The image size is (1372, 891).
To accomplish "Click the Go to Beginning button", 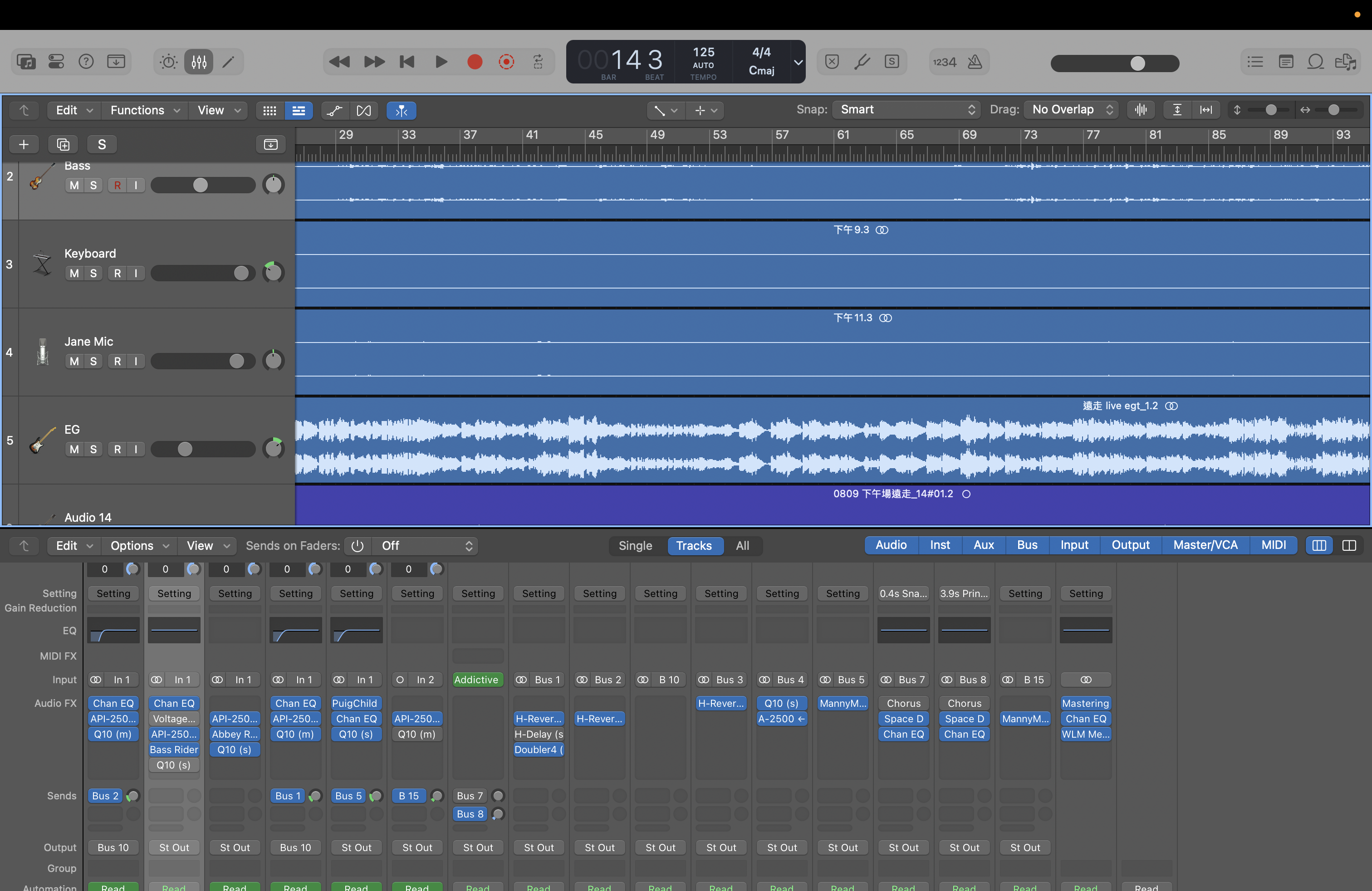I will tap(407, 62).
